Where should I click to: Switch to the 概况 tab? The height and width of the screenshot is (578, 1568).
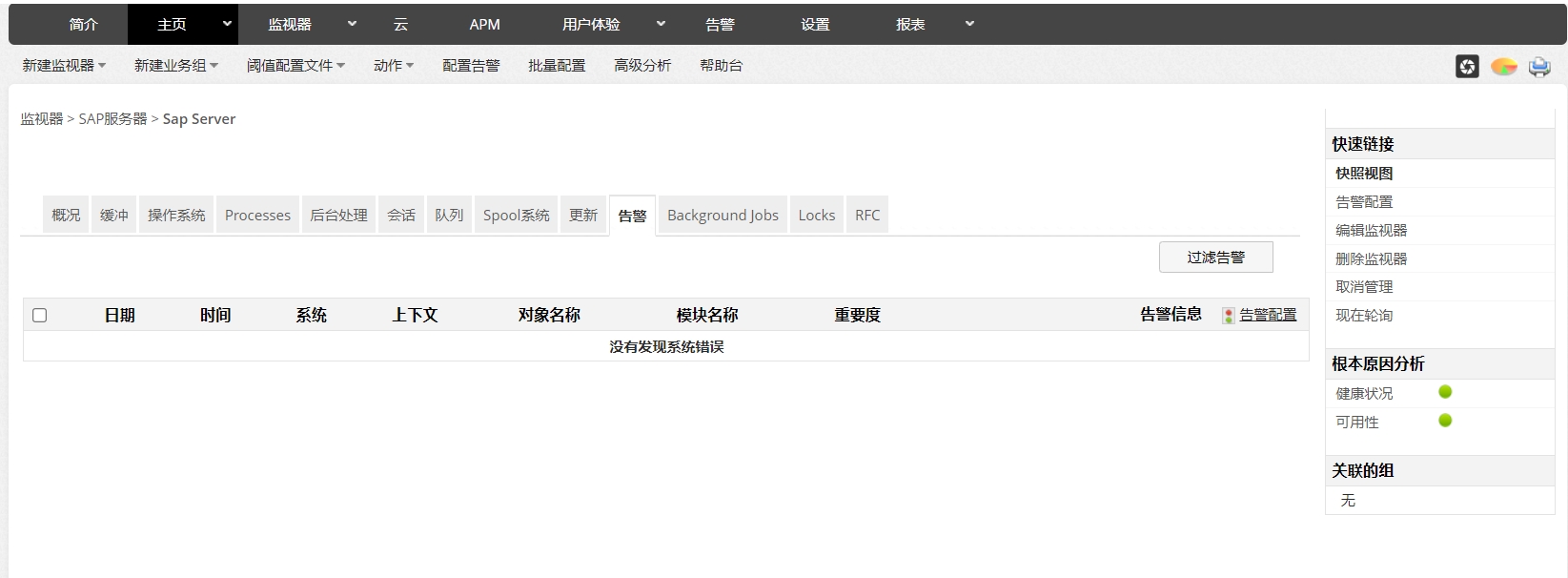[66, 216]
